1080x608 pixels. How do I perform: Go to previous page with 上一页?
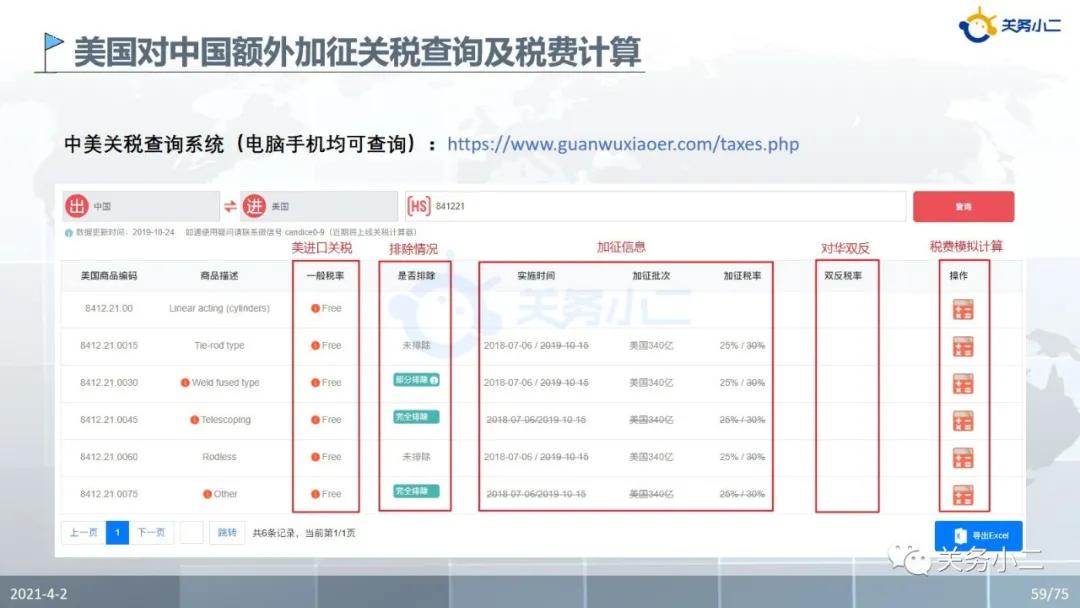pyautogui.click(x=83, y=533)
